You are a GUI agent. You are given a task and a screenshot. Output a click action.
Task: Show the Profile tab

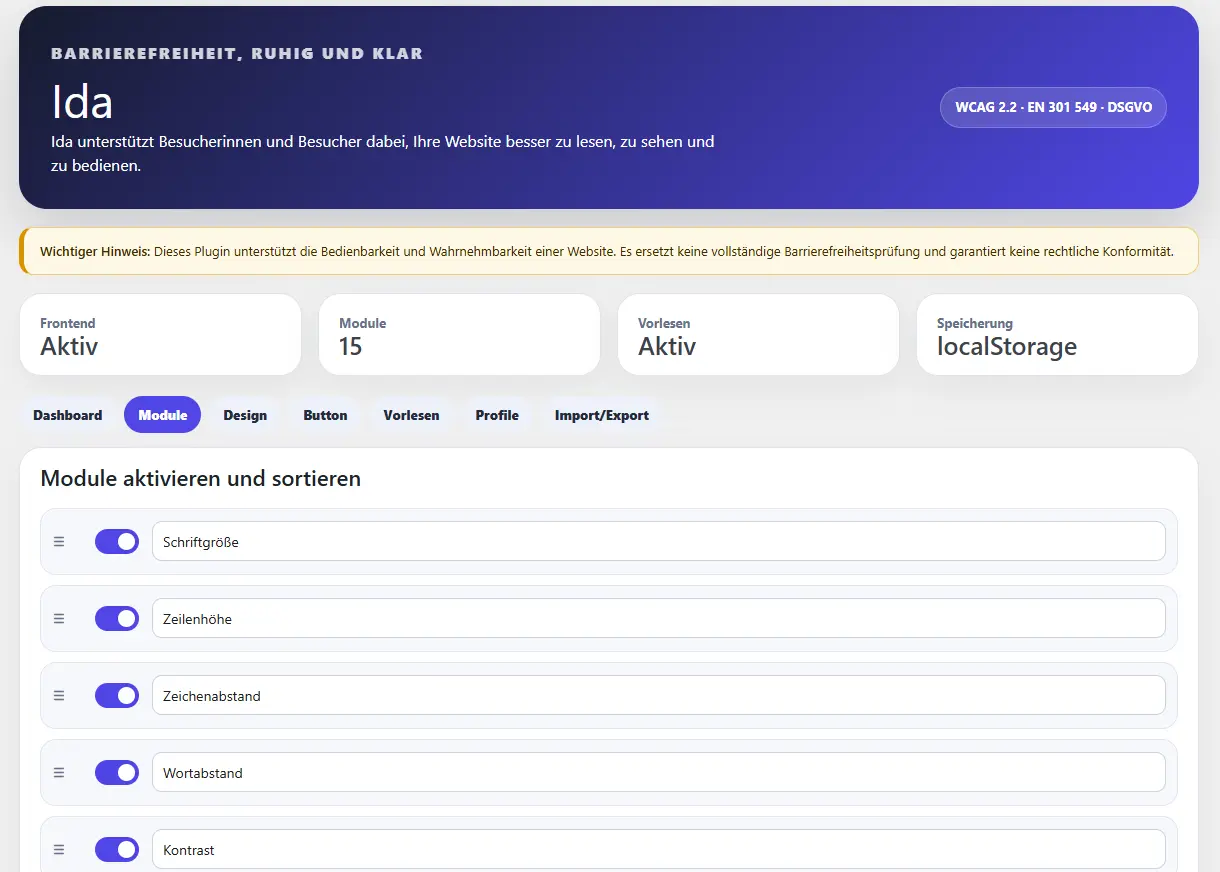pos(497,415)
